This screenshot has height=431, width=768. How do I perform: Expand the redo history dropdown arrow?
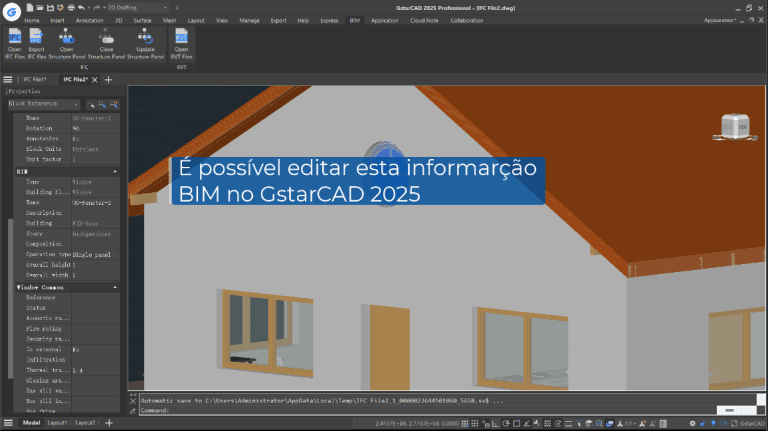point(104,7)
